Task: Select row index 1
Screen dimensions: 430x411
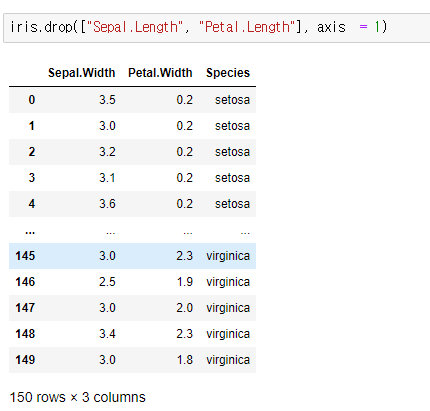Action: coord(32,126)
